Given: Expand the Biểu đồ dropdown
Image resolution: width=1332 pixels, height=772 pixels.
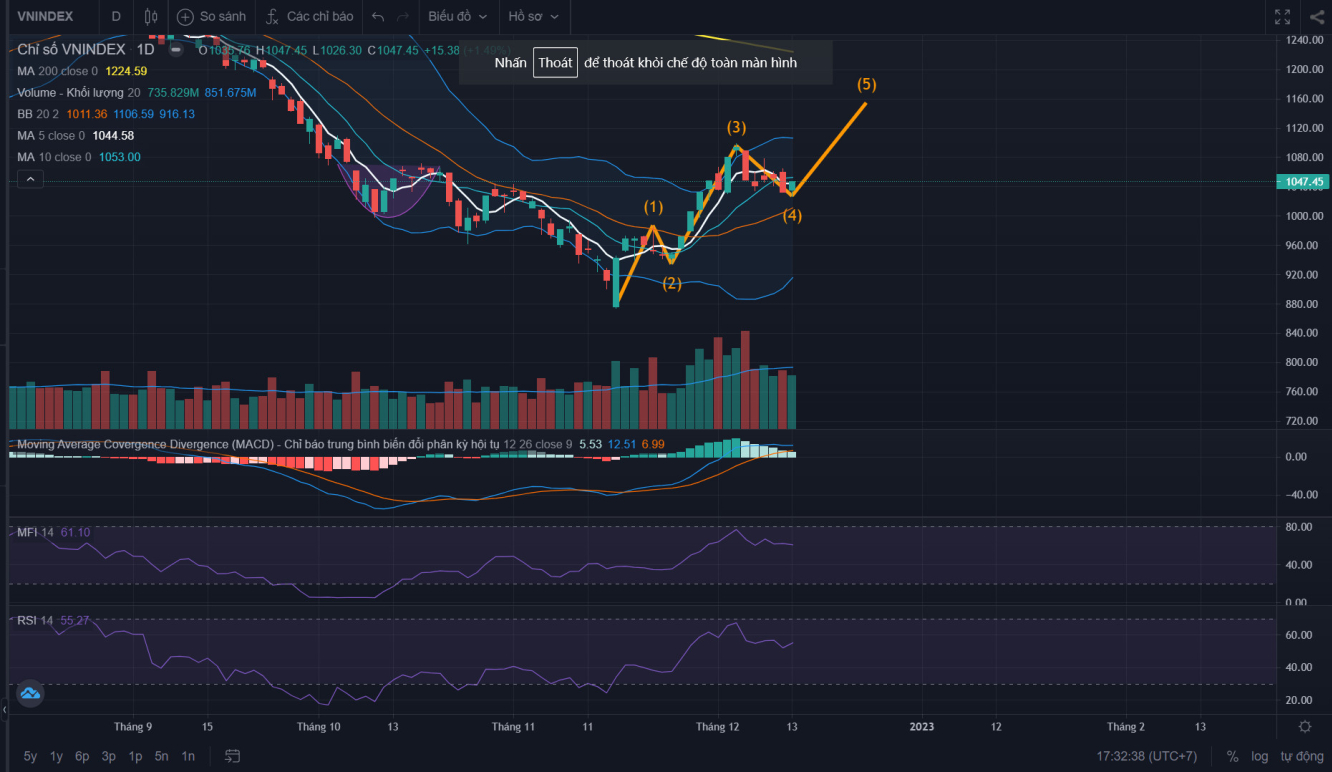Looking at the screenshot, I should coord(458,16).
